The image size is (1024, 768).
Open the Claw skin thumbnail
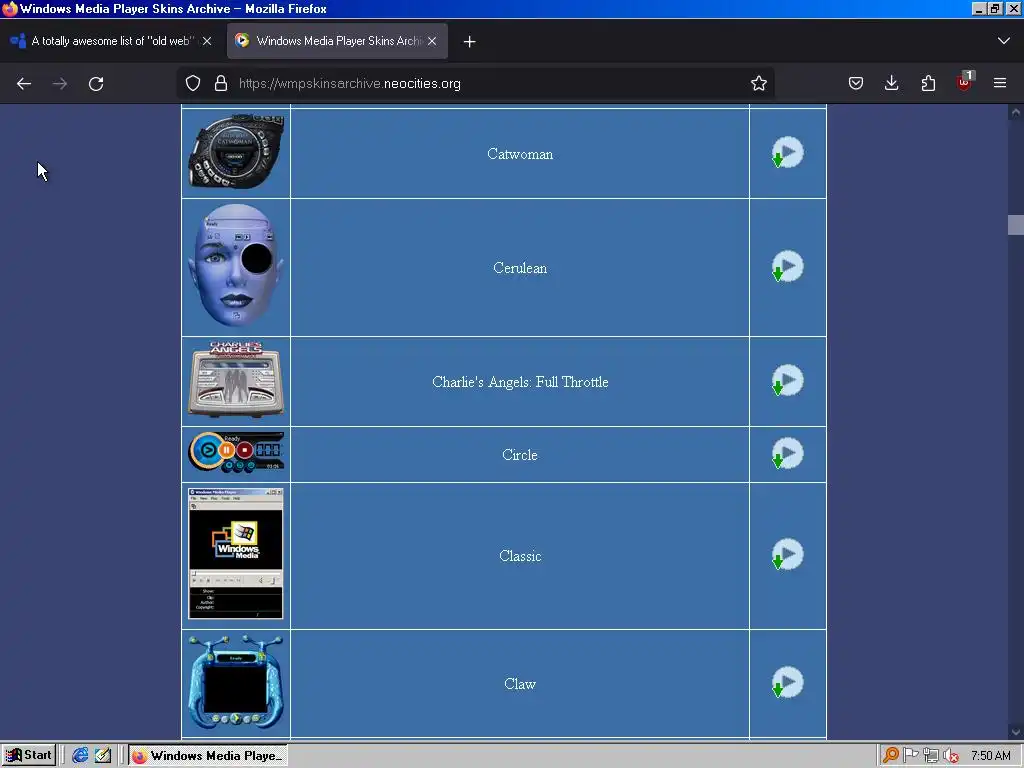click(x=236, y=682)
